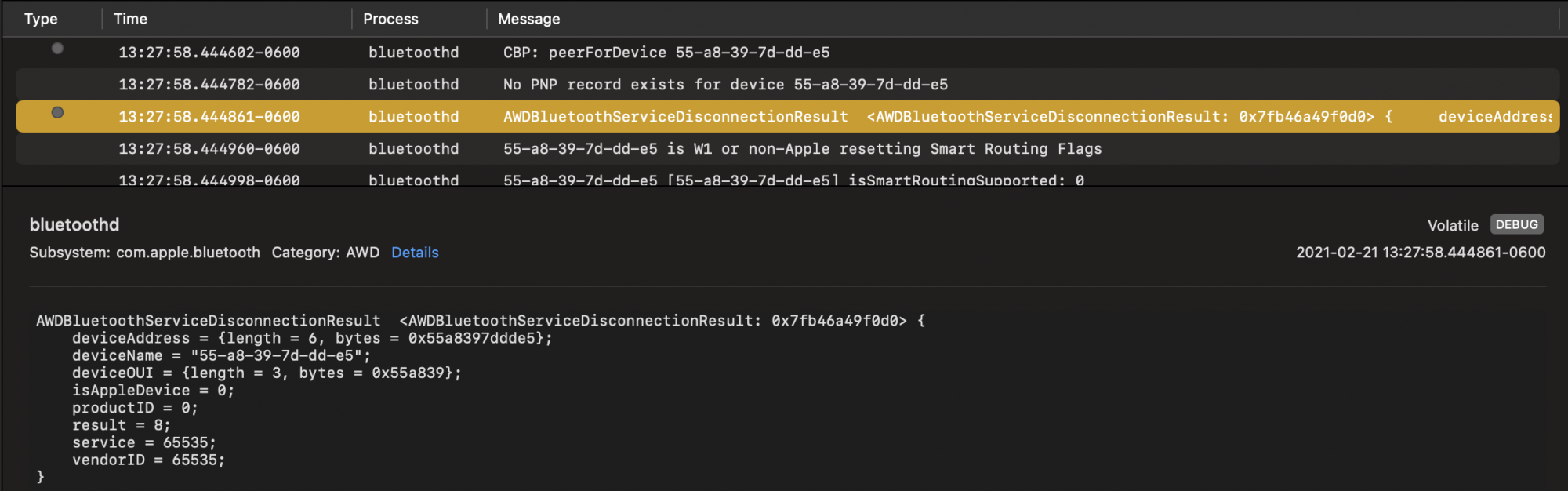Click the full date timestamp in detail pane

[x=1421, y=253]
